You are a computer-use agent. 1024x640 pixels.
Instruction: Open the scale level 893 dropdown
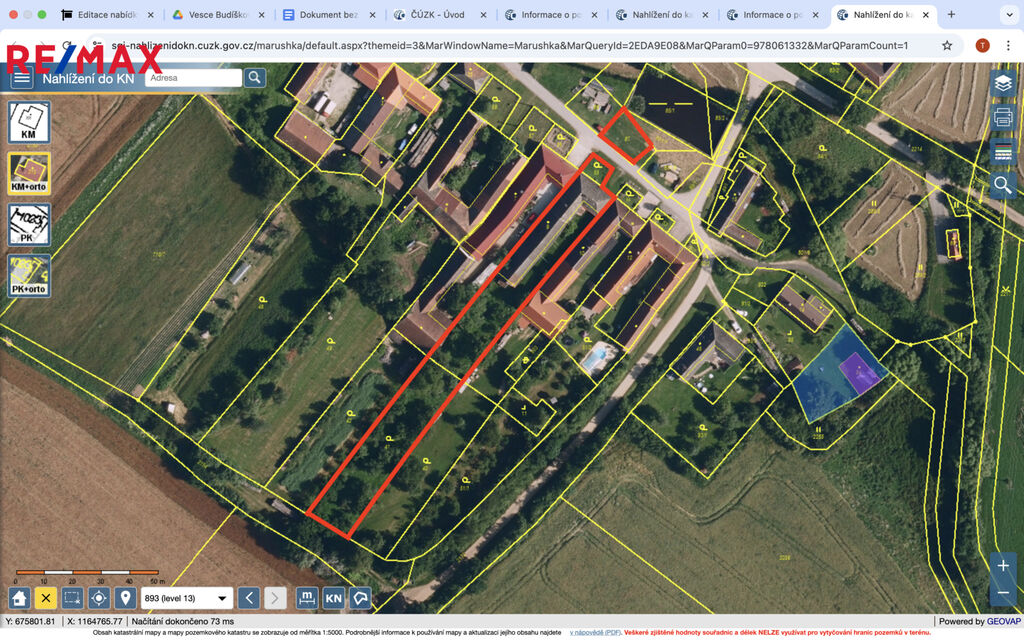[x=186, y=598]
